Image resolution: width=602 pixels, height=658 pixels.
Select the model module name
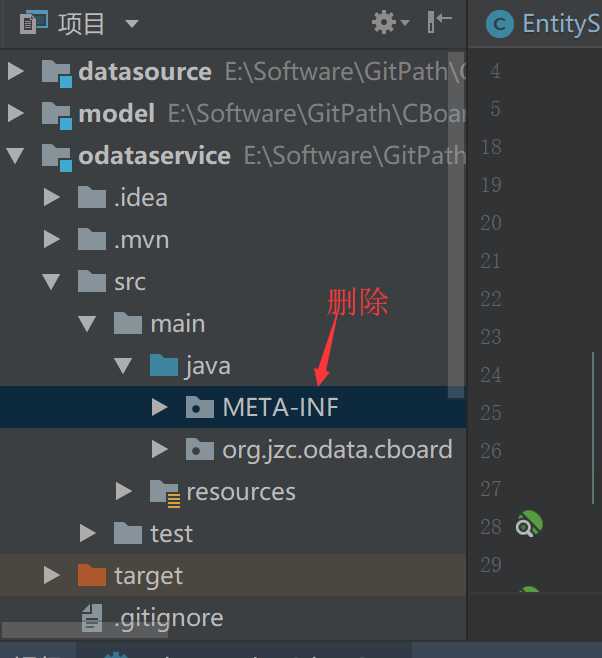point(117,114)
